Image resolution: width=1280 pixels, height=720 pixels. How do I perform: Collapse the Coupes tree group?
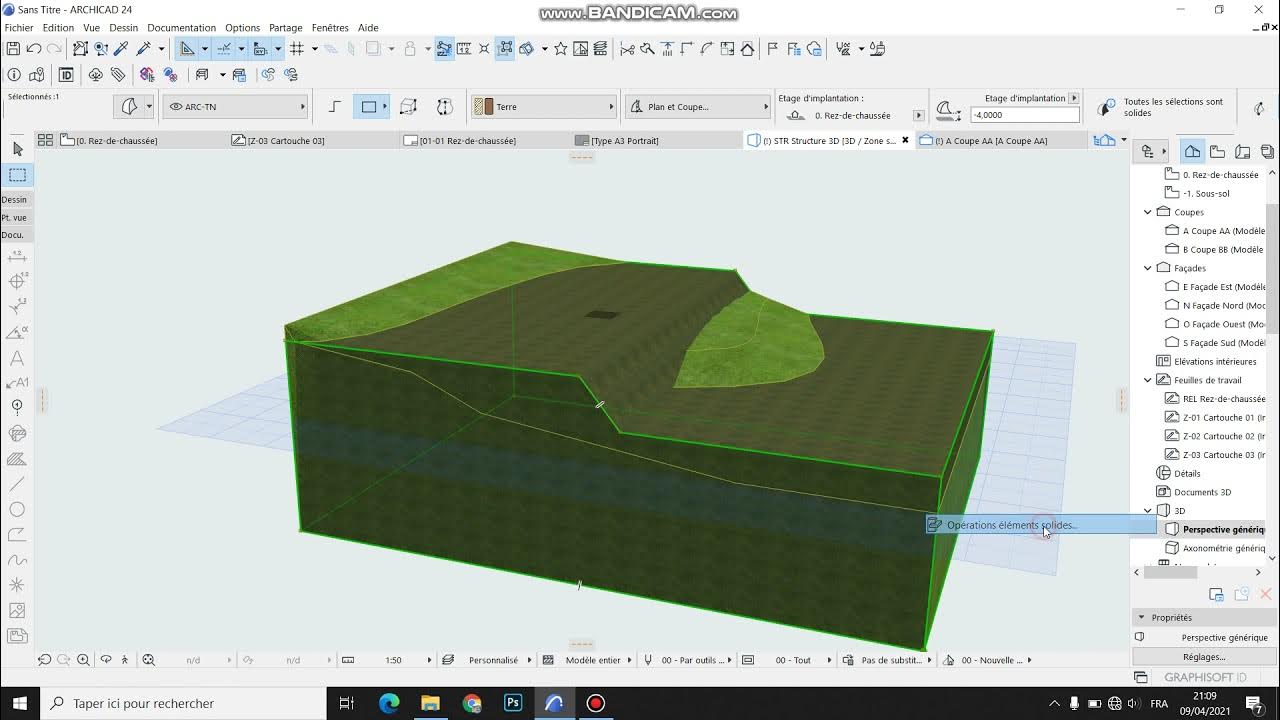pos(1148,212)
